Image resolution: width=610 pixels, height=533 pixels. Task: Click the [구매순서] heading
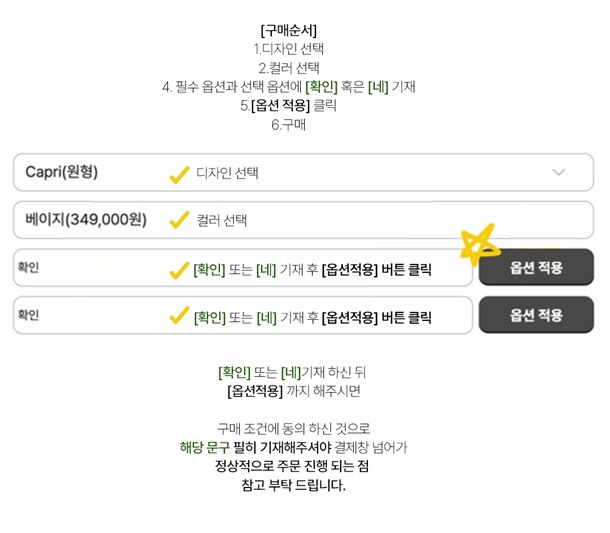pos(288,30)
